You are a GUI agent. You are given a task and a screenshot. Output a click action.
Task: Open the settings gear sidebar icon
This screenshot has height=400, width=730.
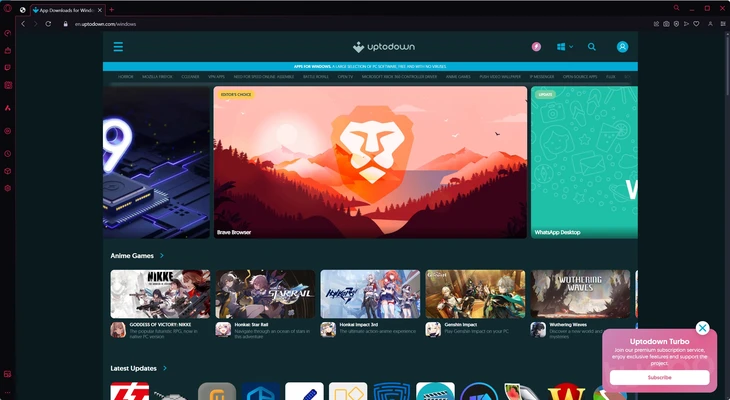pos(7,188)
